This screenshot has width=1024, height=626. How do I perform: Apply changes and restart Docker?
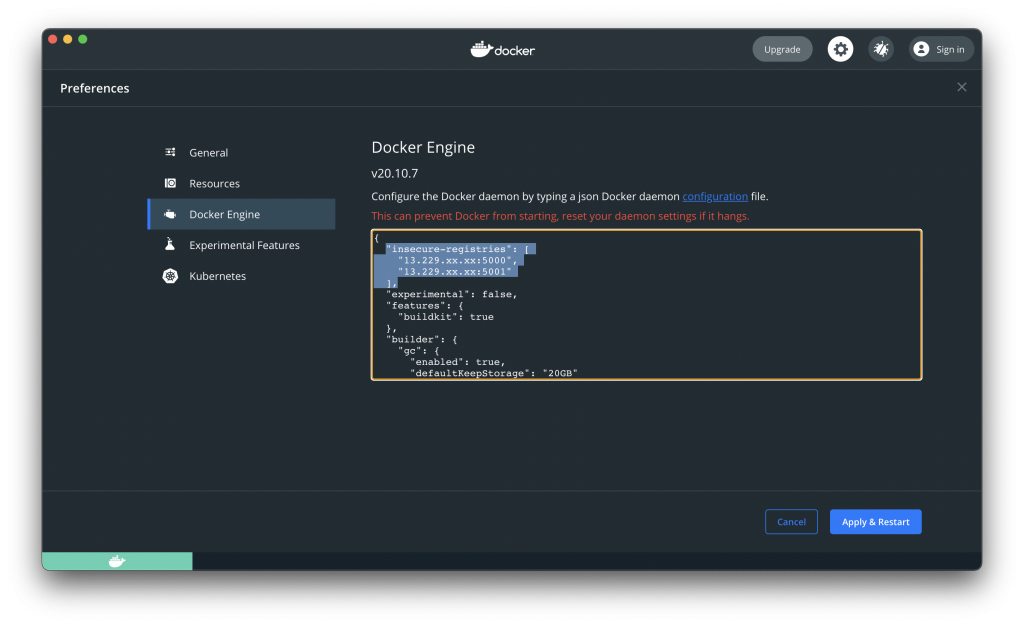[x=875, y=521]
